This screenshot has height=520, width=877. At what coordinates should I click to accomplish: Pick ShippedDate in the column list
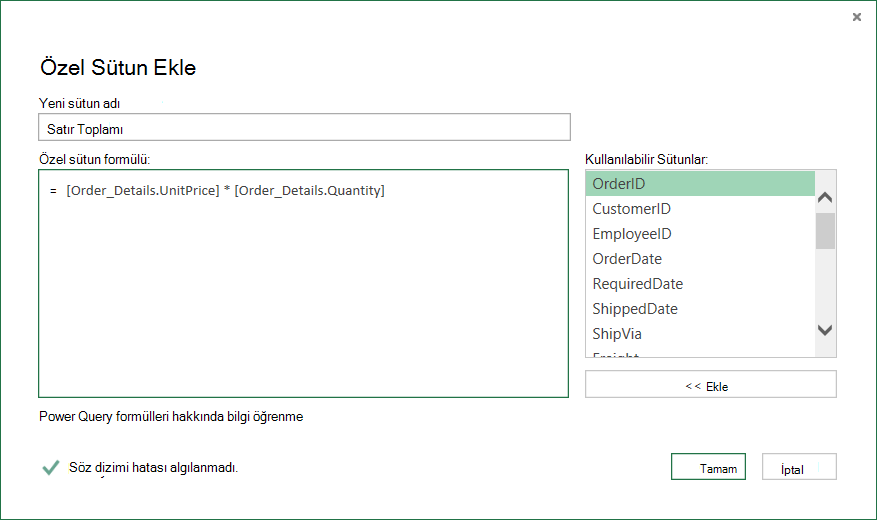[700, 309]
